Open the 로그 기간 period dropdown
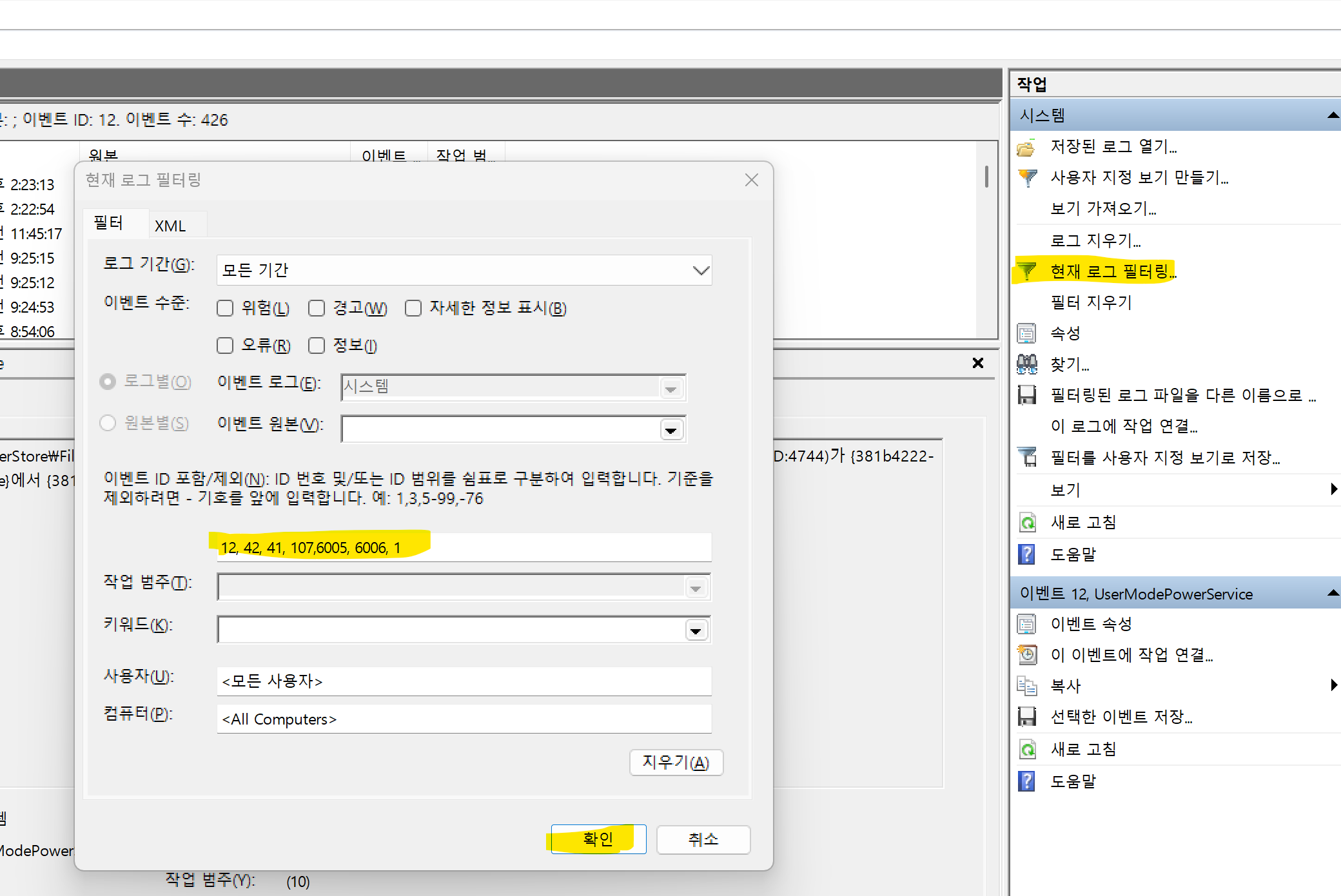1341x896 pixels. tap(701, 271)
